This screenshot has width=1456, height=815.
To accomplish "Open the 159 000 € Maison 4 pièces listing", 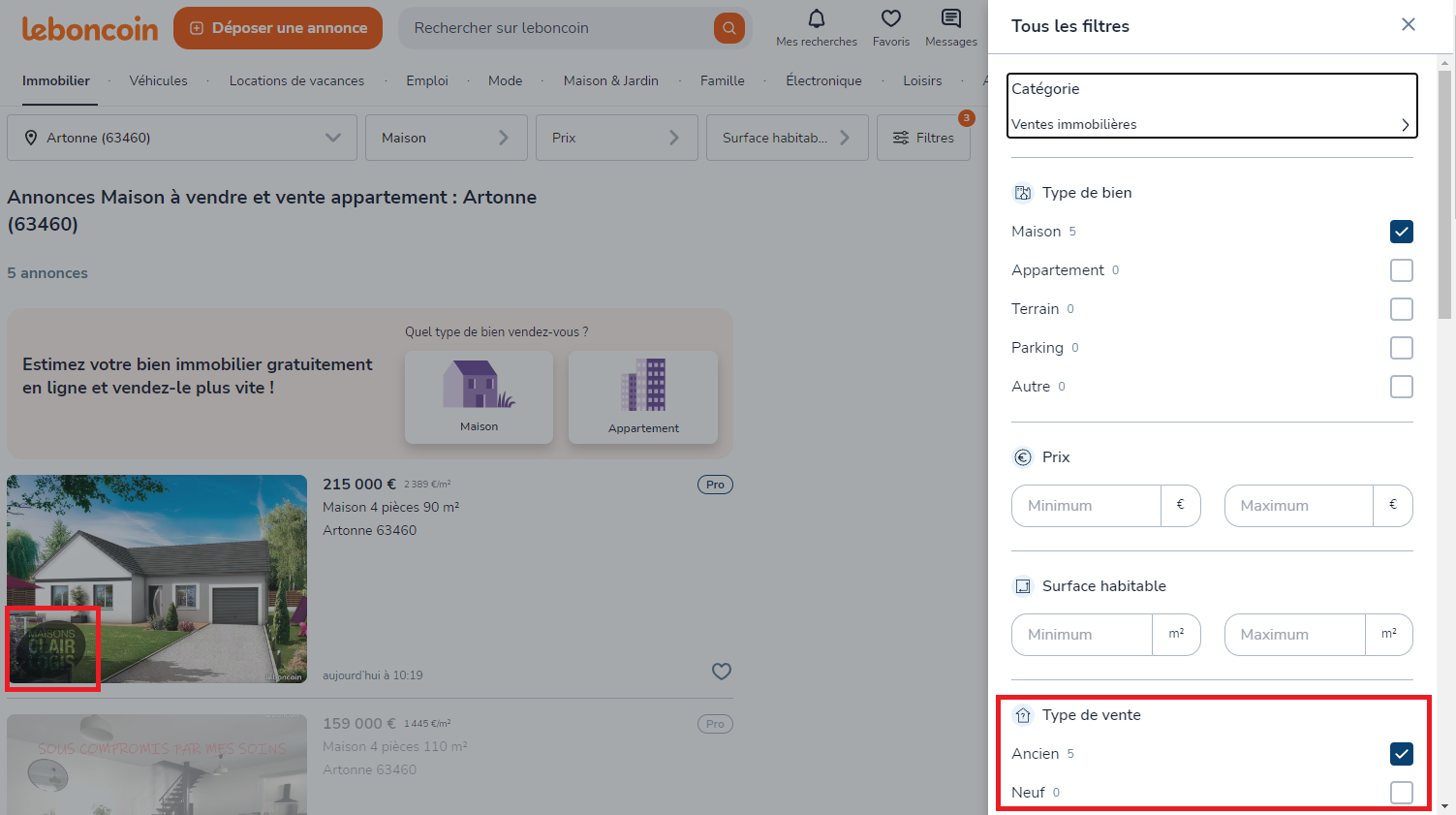I will click(x=370, y=765).
